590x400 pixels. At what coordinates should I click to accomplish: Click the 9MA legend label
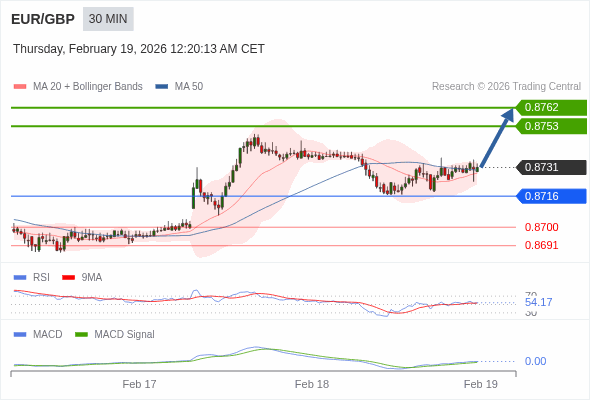92,277
